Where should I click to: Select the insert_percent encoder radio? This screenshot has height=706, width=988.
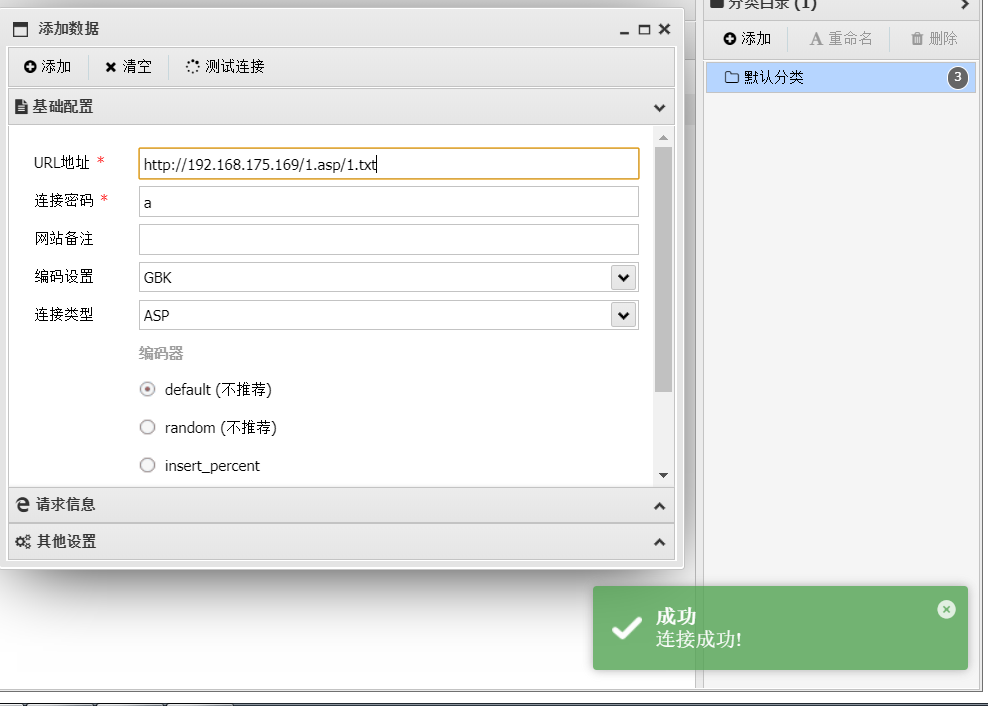147,465
